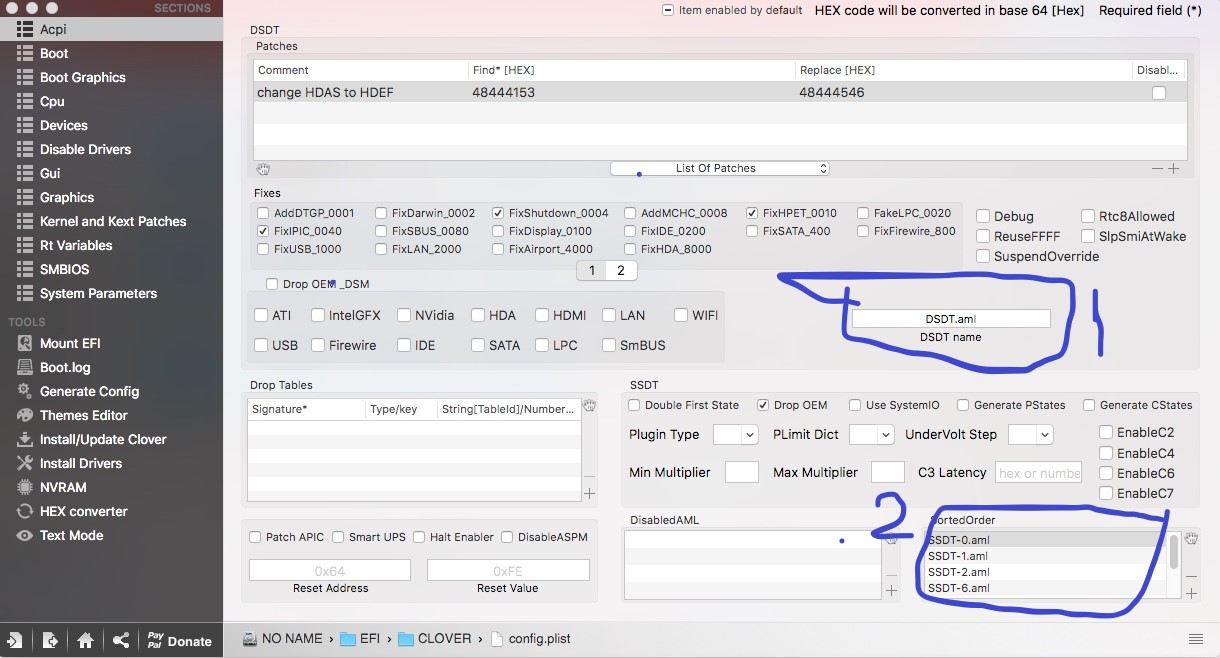Viewport: 1220px width, 658px height.
Task: Click the home icon in bottom toolbar
Action: point(85,641)
